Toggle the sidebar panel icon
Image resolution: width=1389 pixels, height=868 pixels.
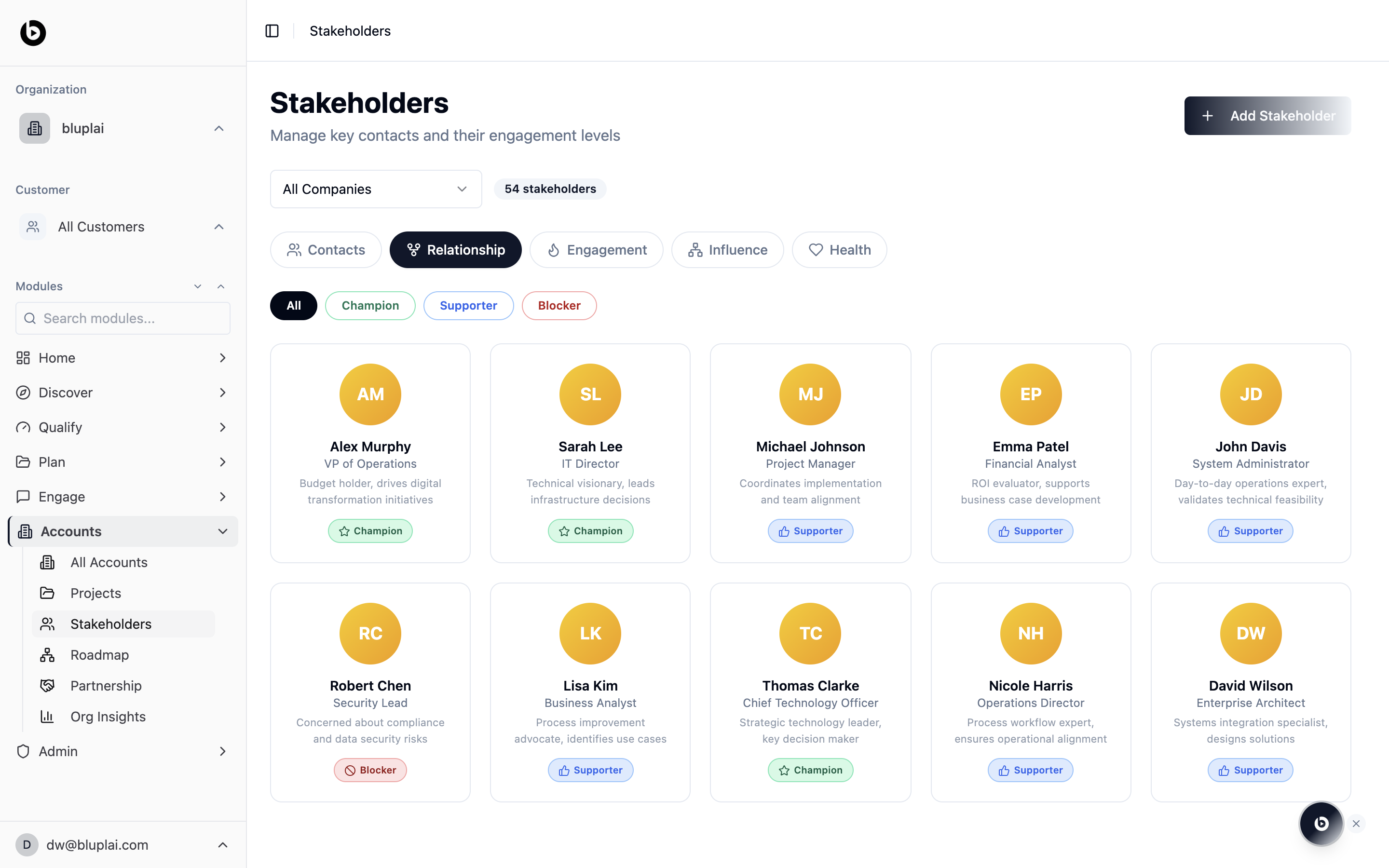coord(272,31)
